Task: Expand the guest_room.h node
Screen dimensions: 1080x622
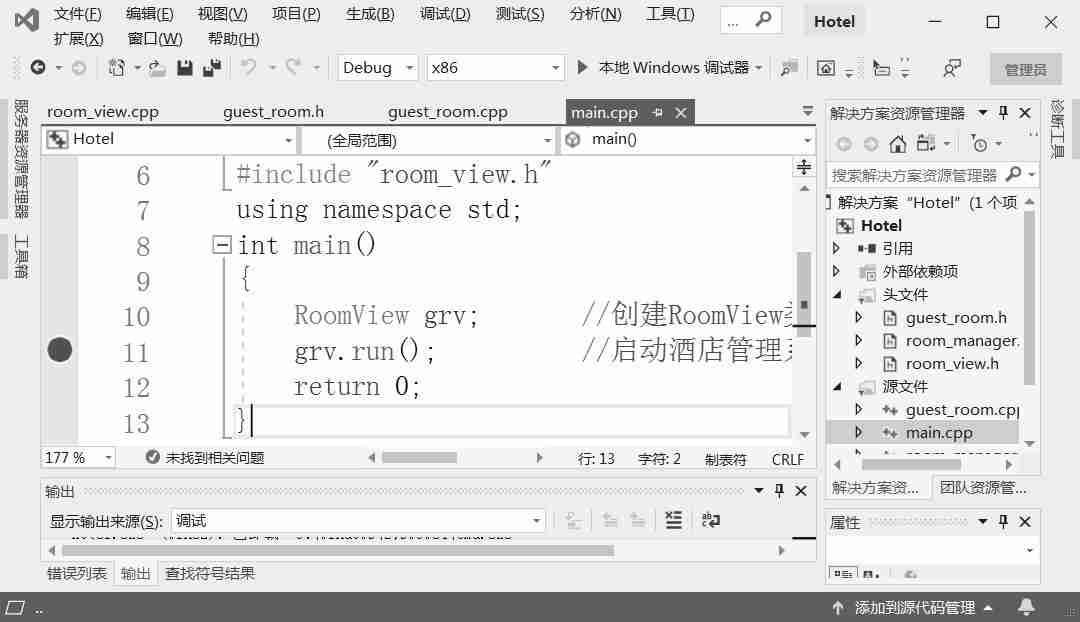Action: (858, 317)
